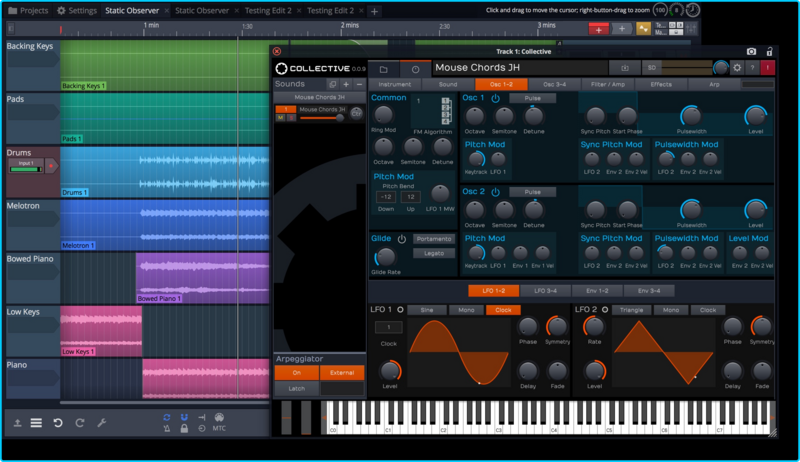The width and height of the screenshot is (800, 462).
Task: Click the clock icon in top right corner
Action: tap(692, 10)
